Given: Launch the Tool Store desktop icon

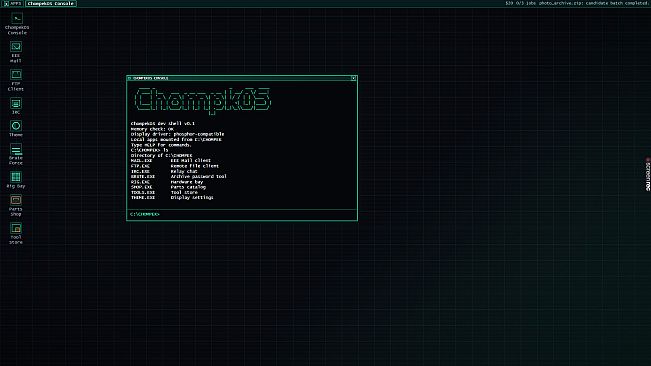Looking at the screenshot, I should pos(16,234).
